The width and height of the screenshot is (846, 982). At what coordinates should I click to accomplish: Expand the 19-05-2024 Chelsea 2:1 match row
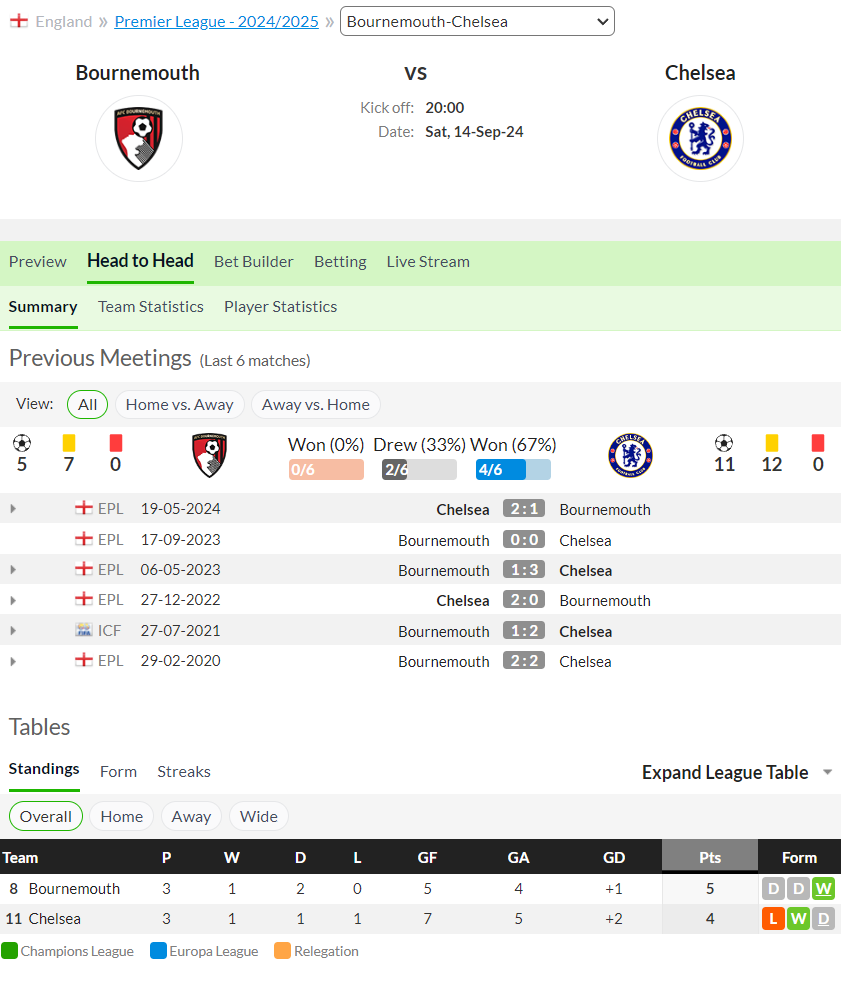point(13,509)
